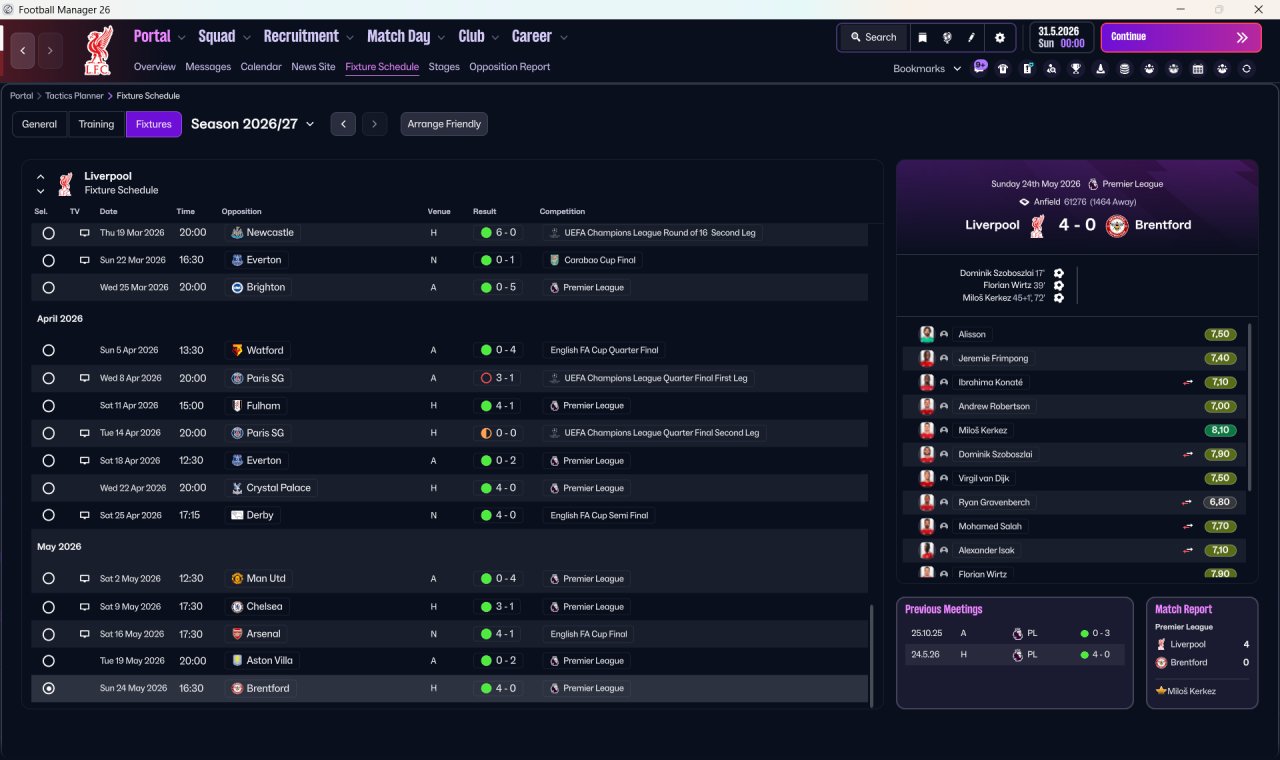Click the 25.10.25 previous meeting row
The image size is (1280, 760).
point(1015,633)
